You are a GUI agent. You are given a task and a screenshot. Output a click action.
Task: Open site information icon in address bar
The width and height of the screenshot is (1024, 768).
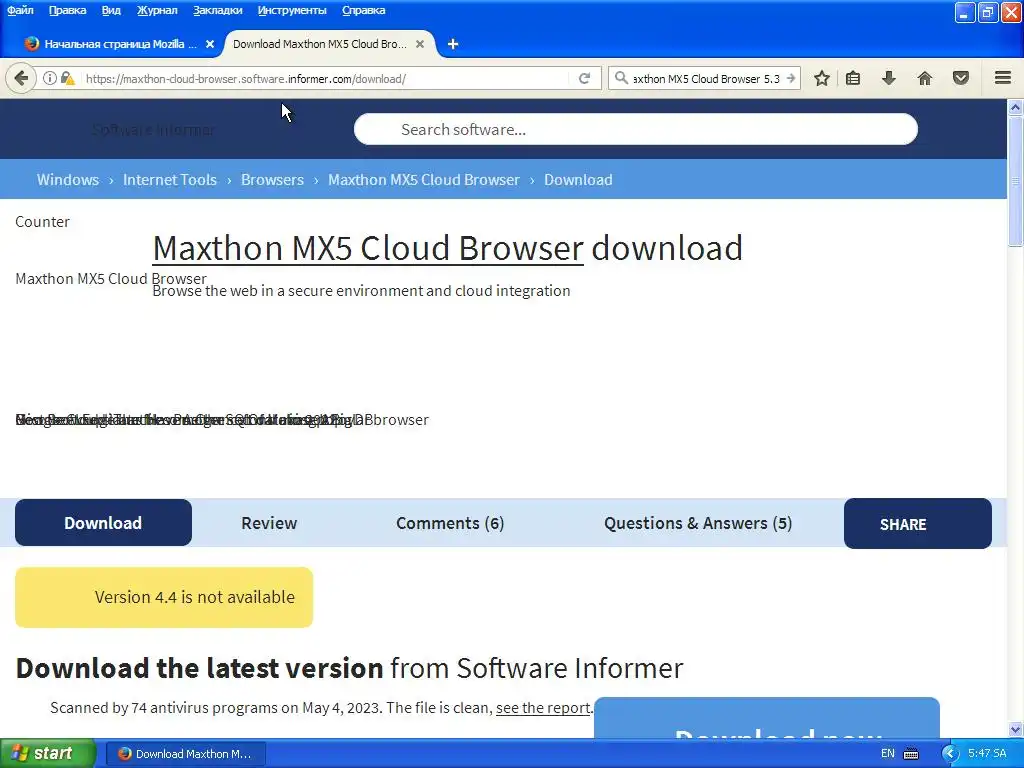[50, 78]
